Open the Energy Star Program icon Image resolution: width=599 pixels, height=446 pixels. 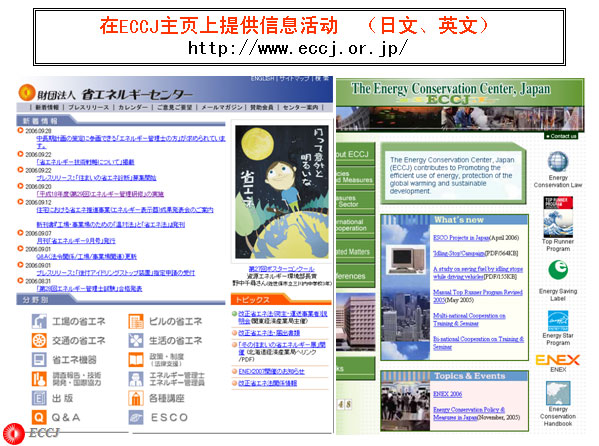(558, 321)
